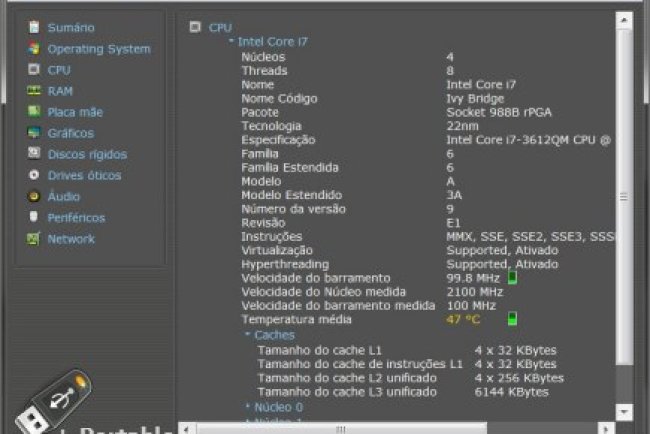Select the Drives óticos disc icon

click(34, 175)
